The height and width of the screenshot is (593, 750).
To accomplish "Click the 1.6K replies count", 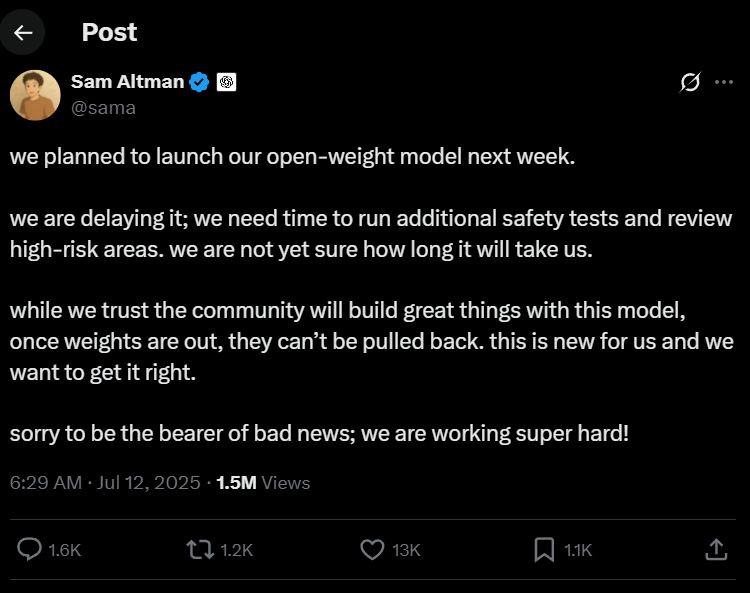I will tap(65, 550).
